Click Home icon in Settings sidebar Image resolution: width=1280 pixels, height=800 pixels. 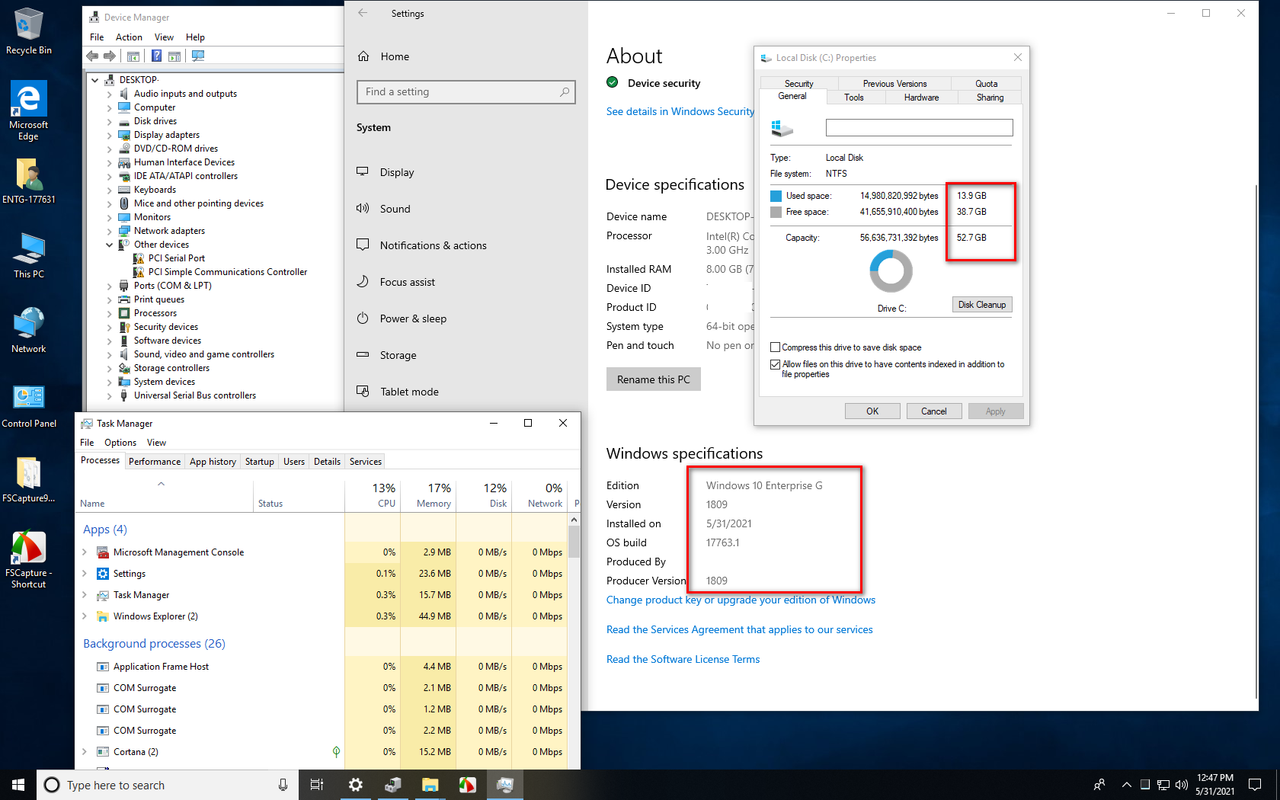coord(363,57)
